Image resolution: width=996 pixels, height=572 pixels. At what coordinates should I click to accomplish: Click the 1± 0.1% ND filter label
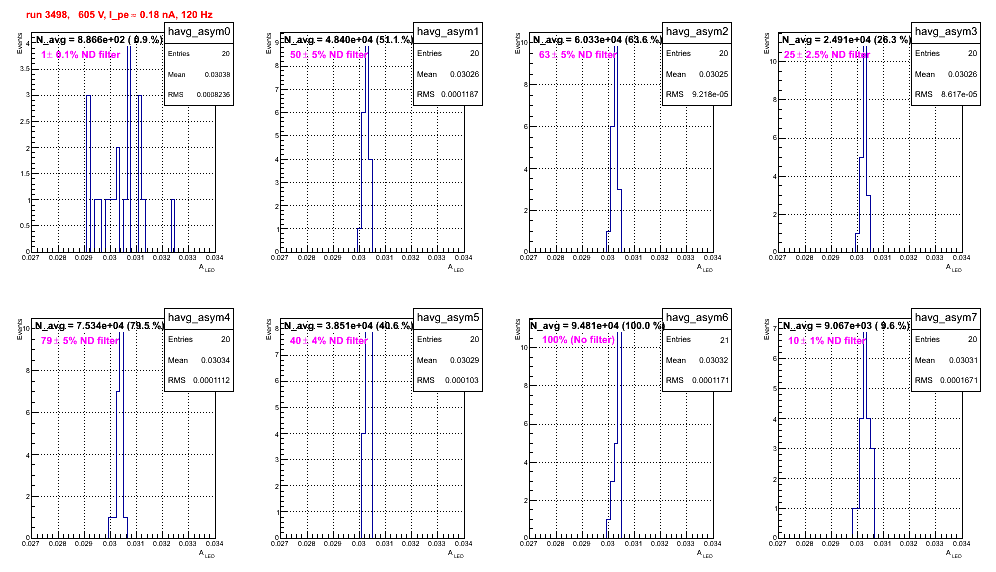click(81, 55)
